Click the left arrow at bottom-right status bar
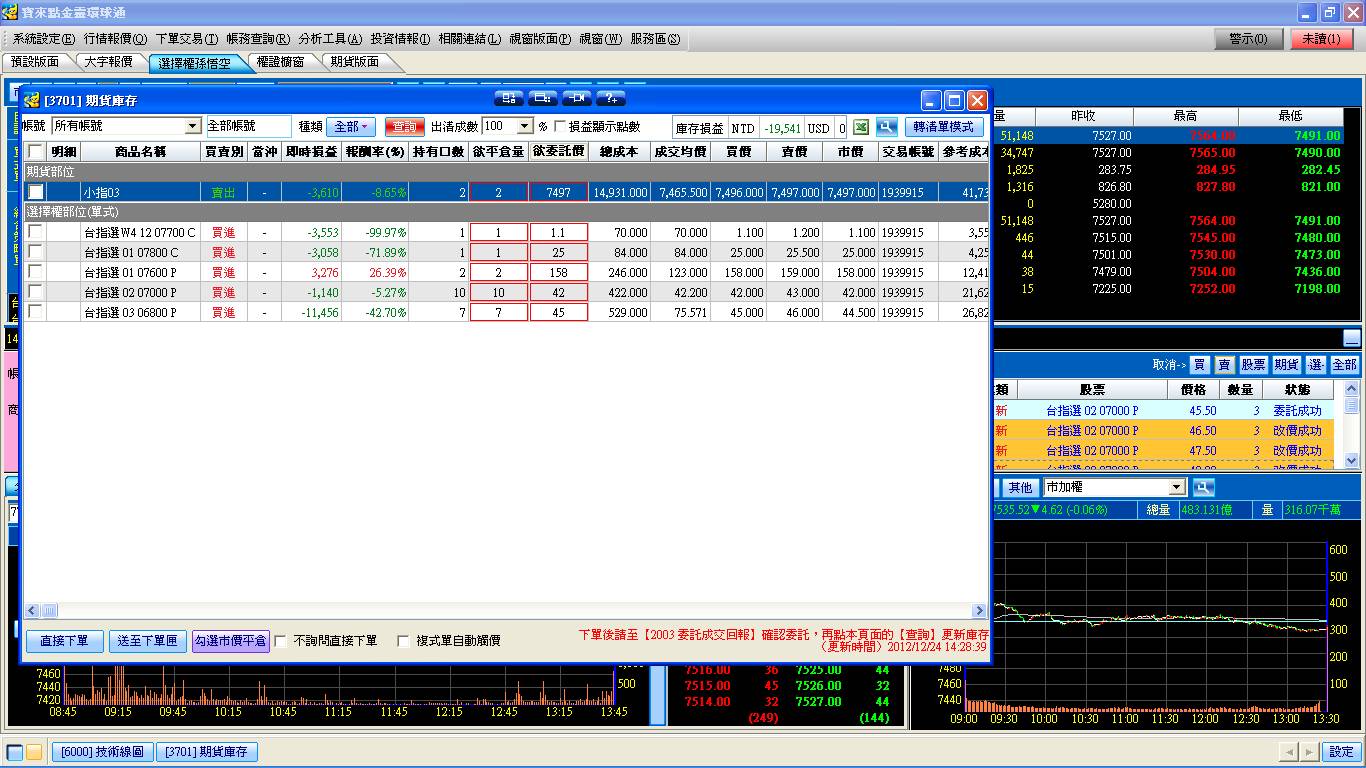The height and width of the screenshot is (768, 1366). click(1289, 752)
